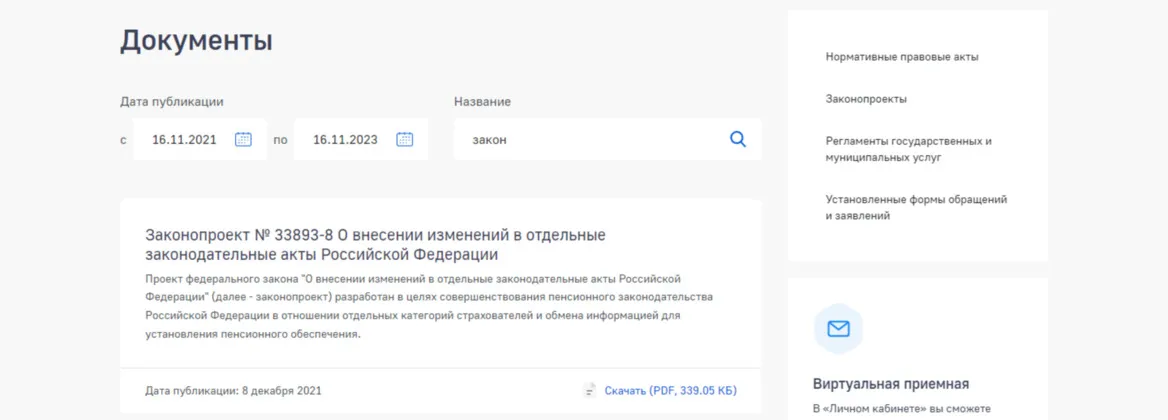Click the PDF file icon beside Скачать

click(590, 390)
